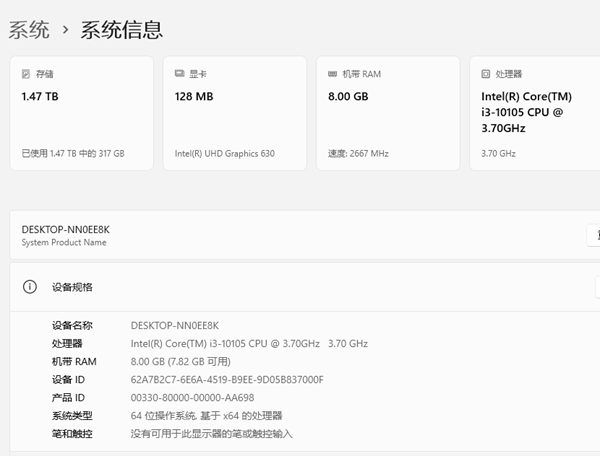Screen dimensions: 600x456
Task: Click the 系统类型 row showing 64 位操作系统
Action: point(206,416)
